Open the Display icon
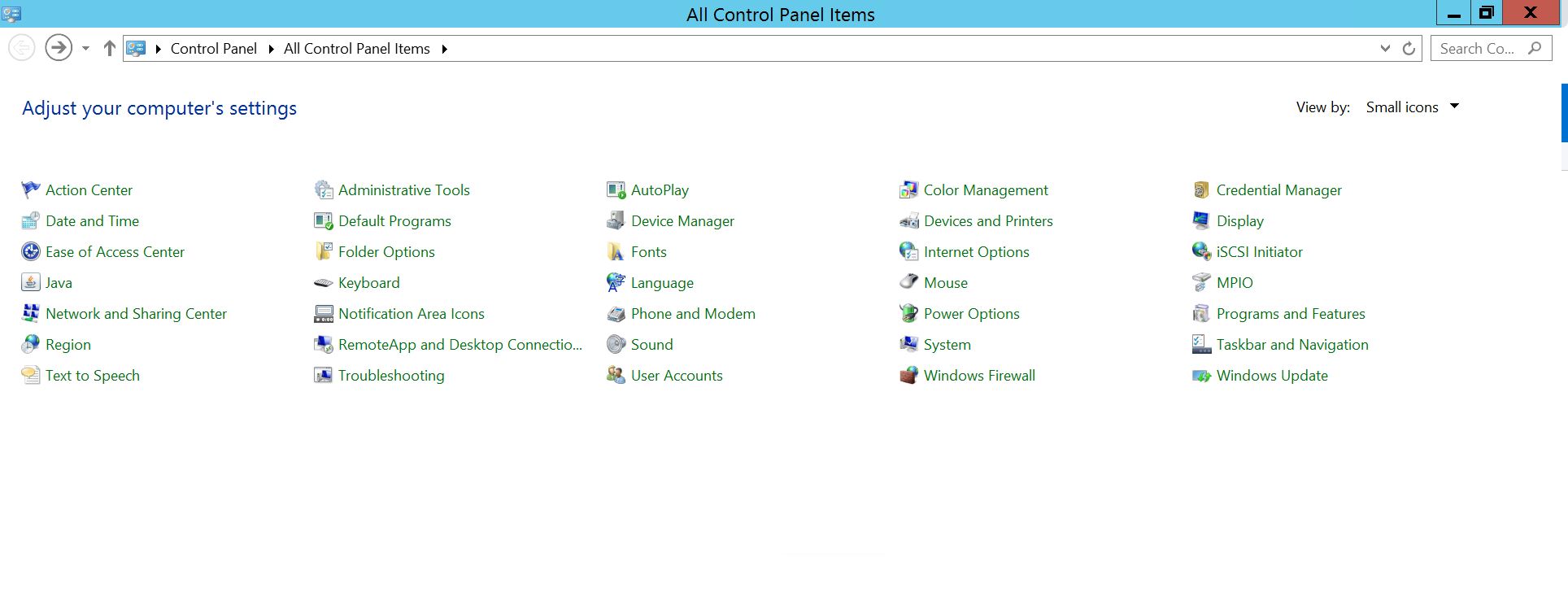Image resolution: width=1568 pixels, height=601 pixels. (x=1202, y=221)
